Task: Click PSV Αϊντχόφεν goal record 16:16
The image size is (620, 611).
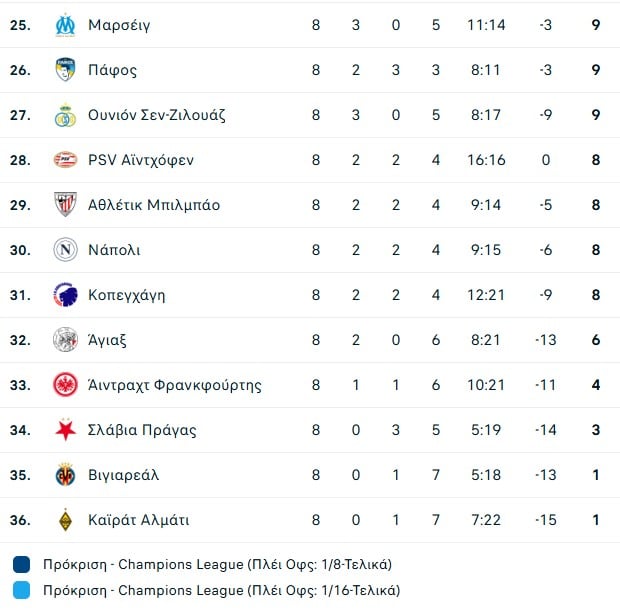Action: click(x=486, y=160)
